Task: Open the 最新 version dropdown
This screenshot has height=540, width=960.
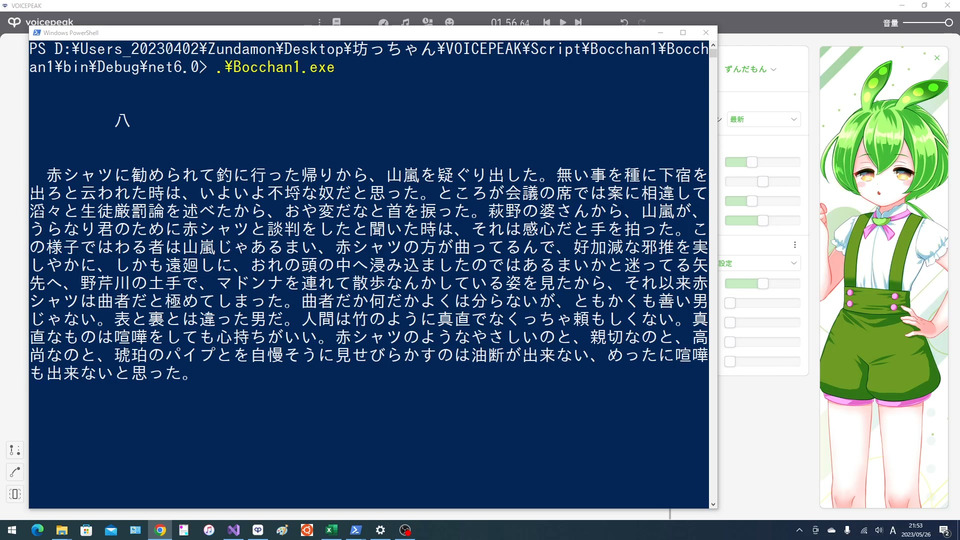Action: (x=763, y=119)
